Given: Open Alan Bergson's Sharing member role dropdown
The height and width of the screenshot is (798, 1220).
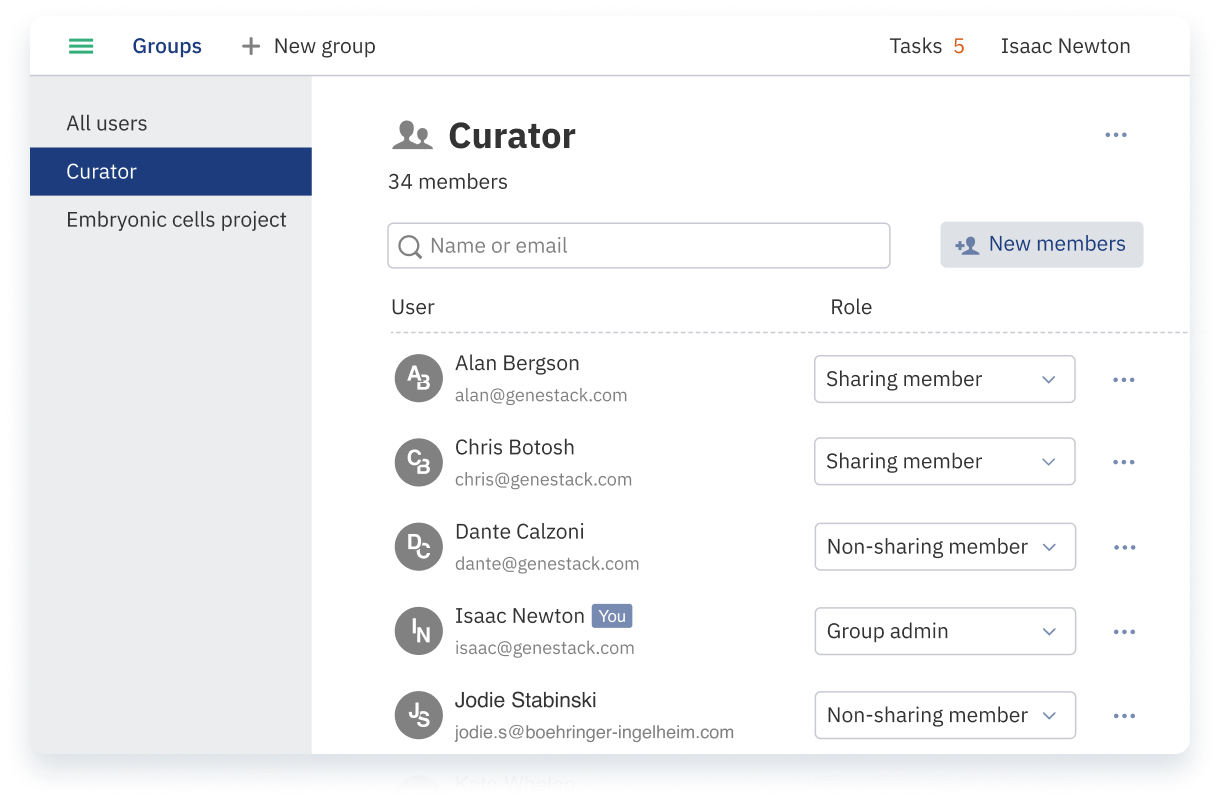Looking at the screenshot, I should 944,379.
